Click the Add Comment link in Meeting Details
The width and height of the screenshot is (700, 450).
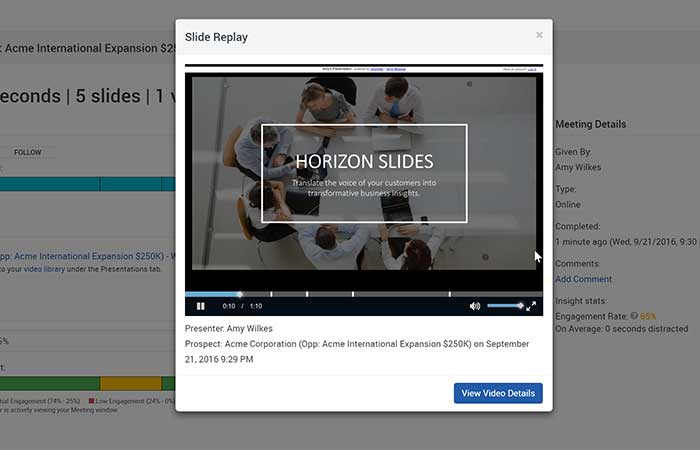click(x=583, y=279)
